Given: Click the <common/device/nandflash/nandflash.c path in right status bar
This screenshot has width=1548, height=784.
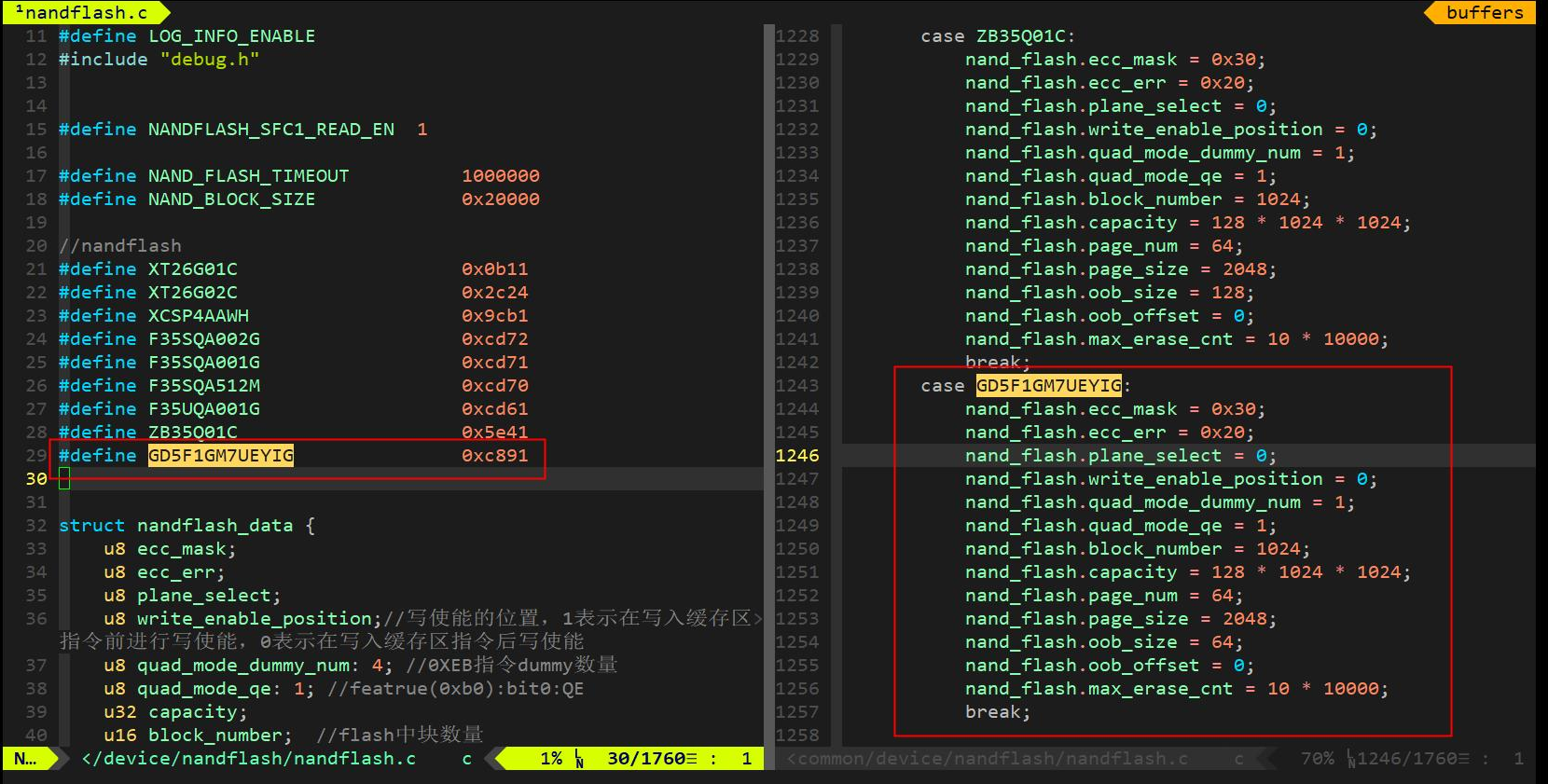Looking at the screenshot, I should pos(988,759).
